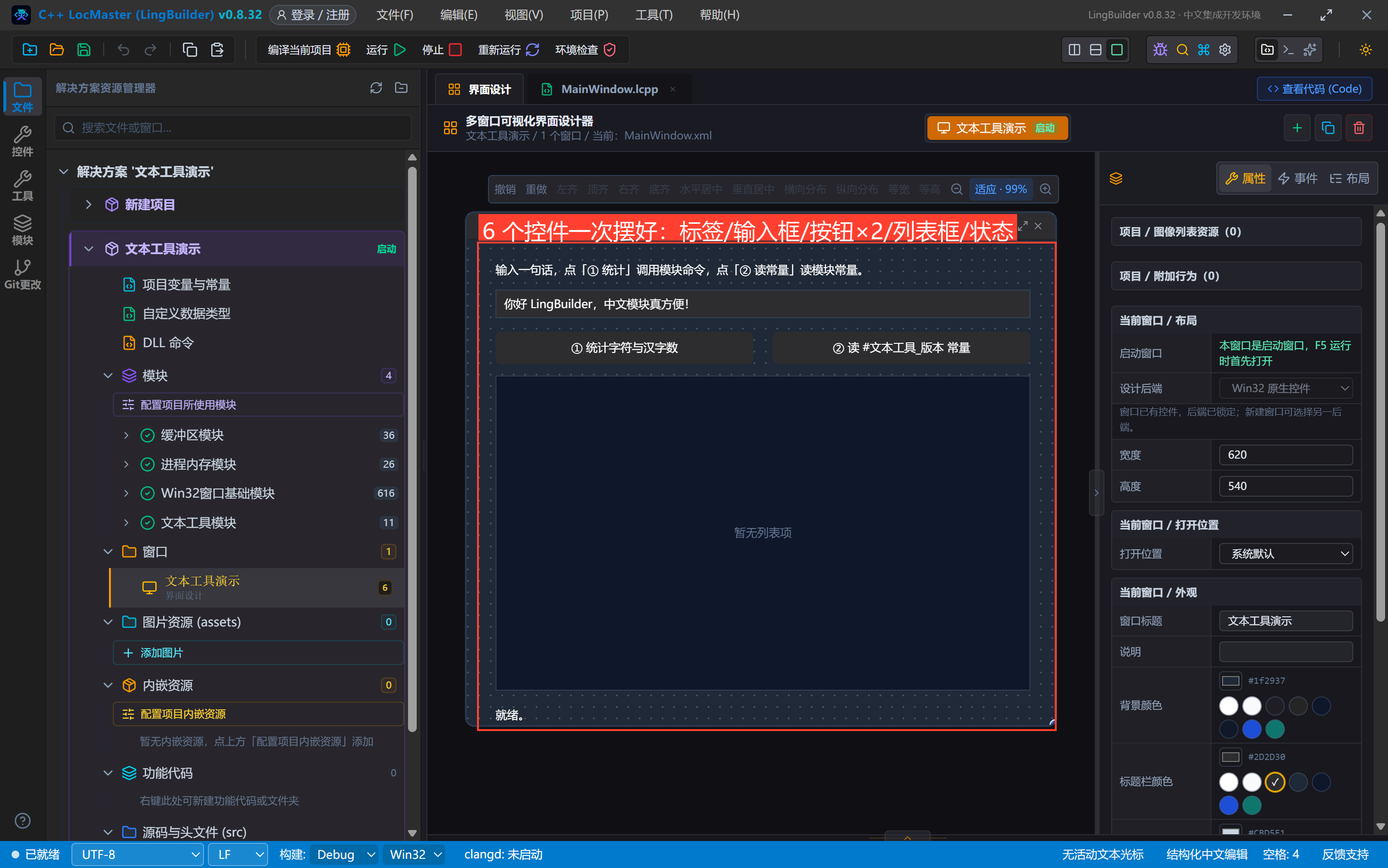Collapse the 窗口 folder node

point(108,552)
